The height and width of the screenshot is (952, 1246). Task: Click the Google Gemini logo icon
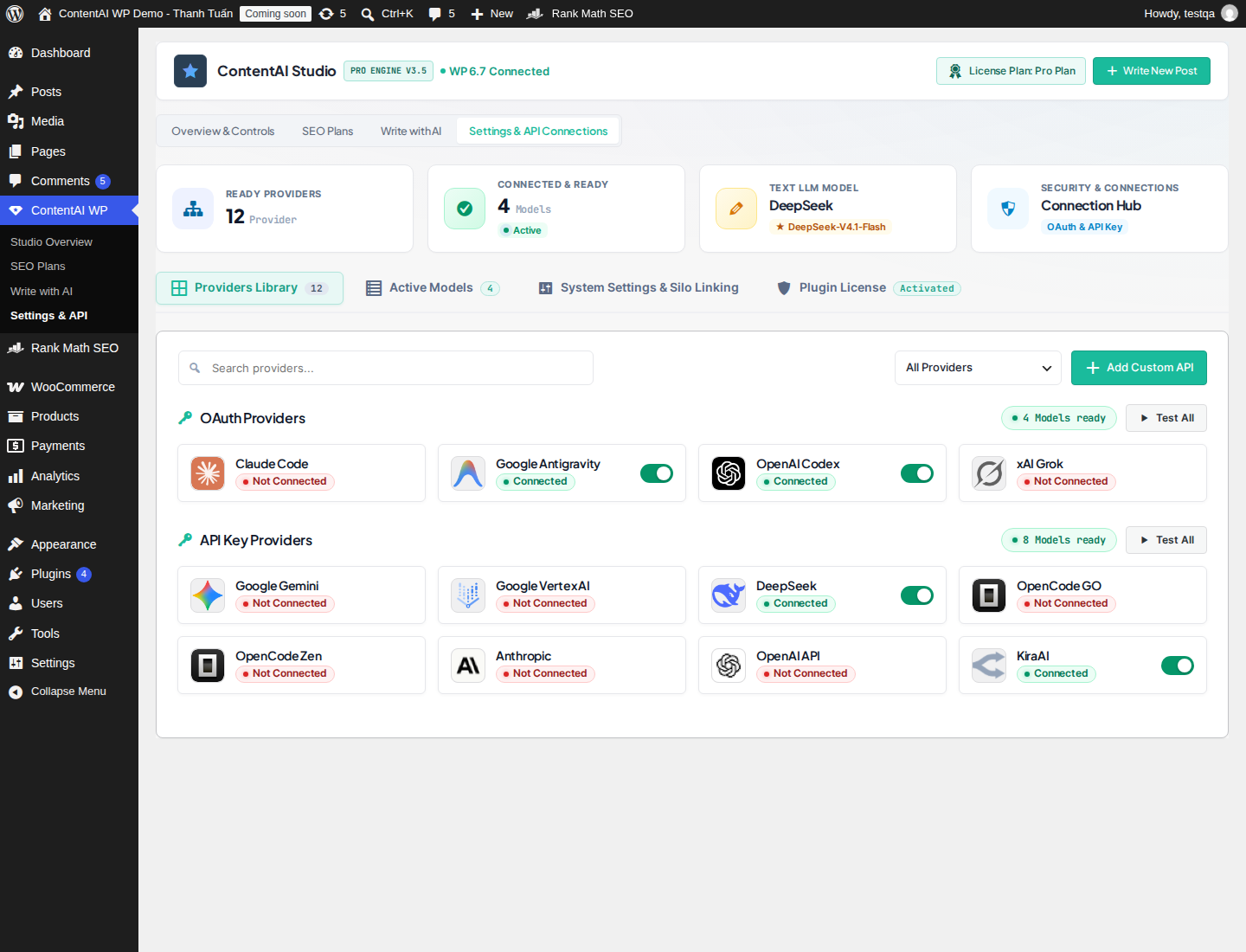point(208,595)
